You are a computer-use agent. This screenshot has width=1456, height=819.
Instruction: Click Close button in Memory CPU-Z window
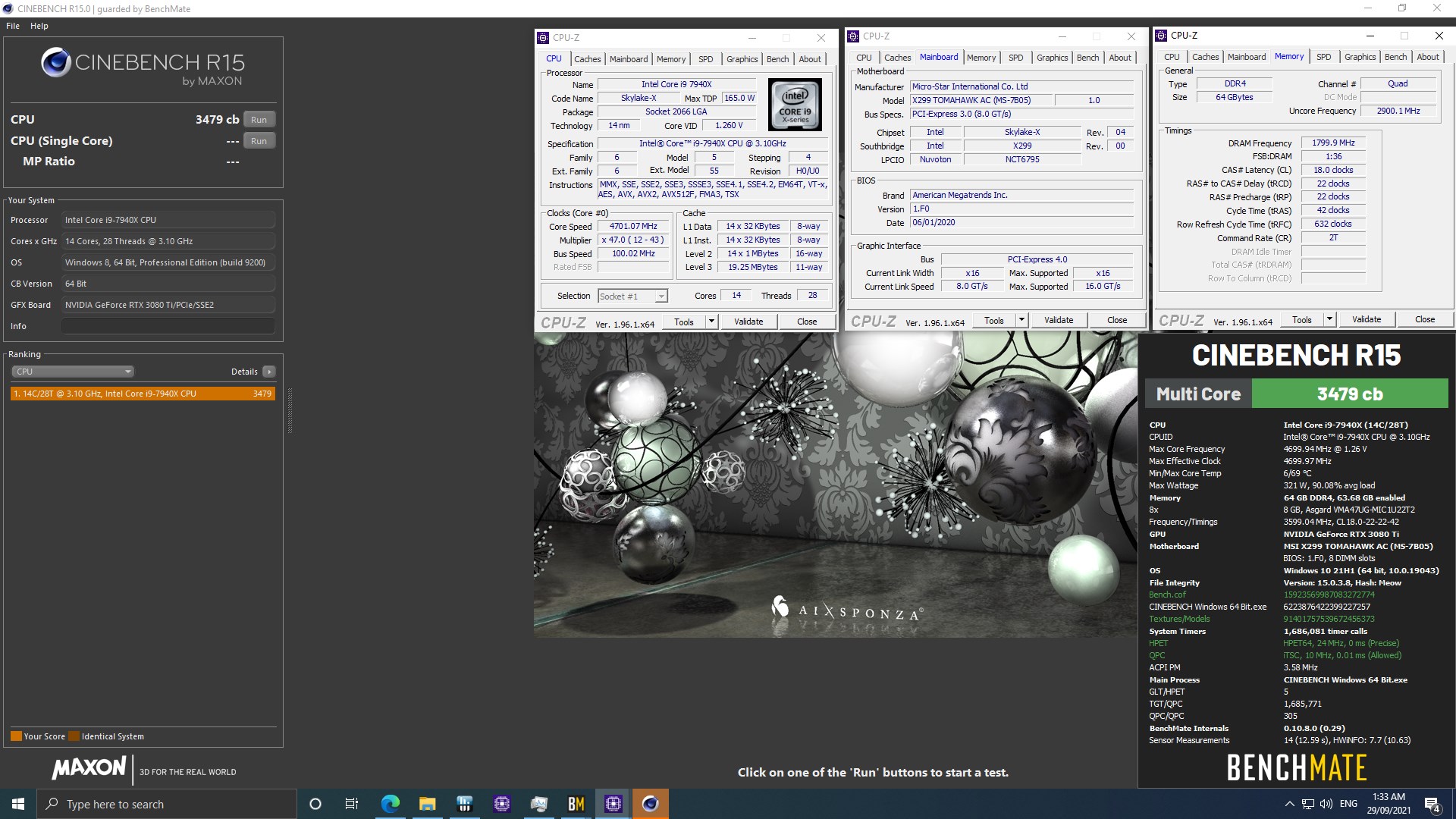(1425, 319)
